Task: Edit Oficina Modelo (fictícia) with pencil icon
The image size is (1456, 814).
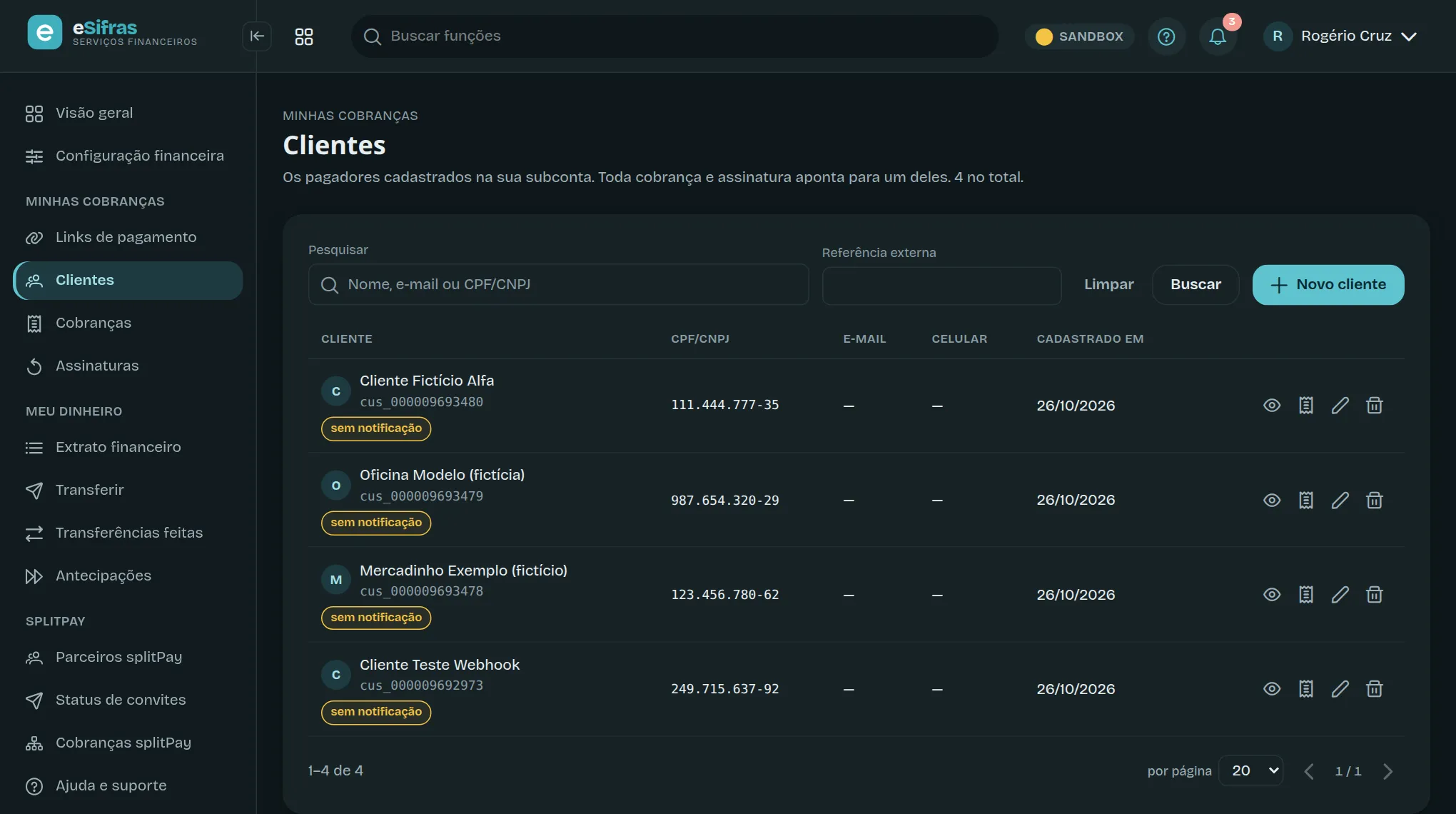Action: tap(1340, 501)
